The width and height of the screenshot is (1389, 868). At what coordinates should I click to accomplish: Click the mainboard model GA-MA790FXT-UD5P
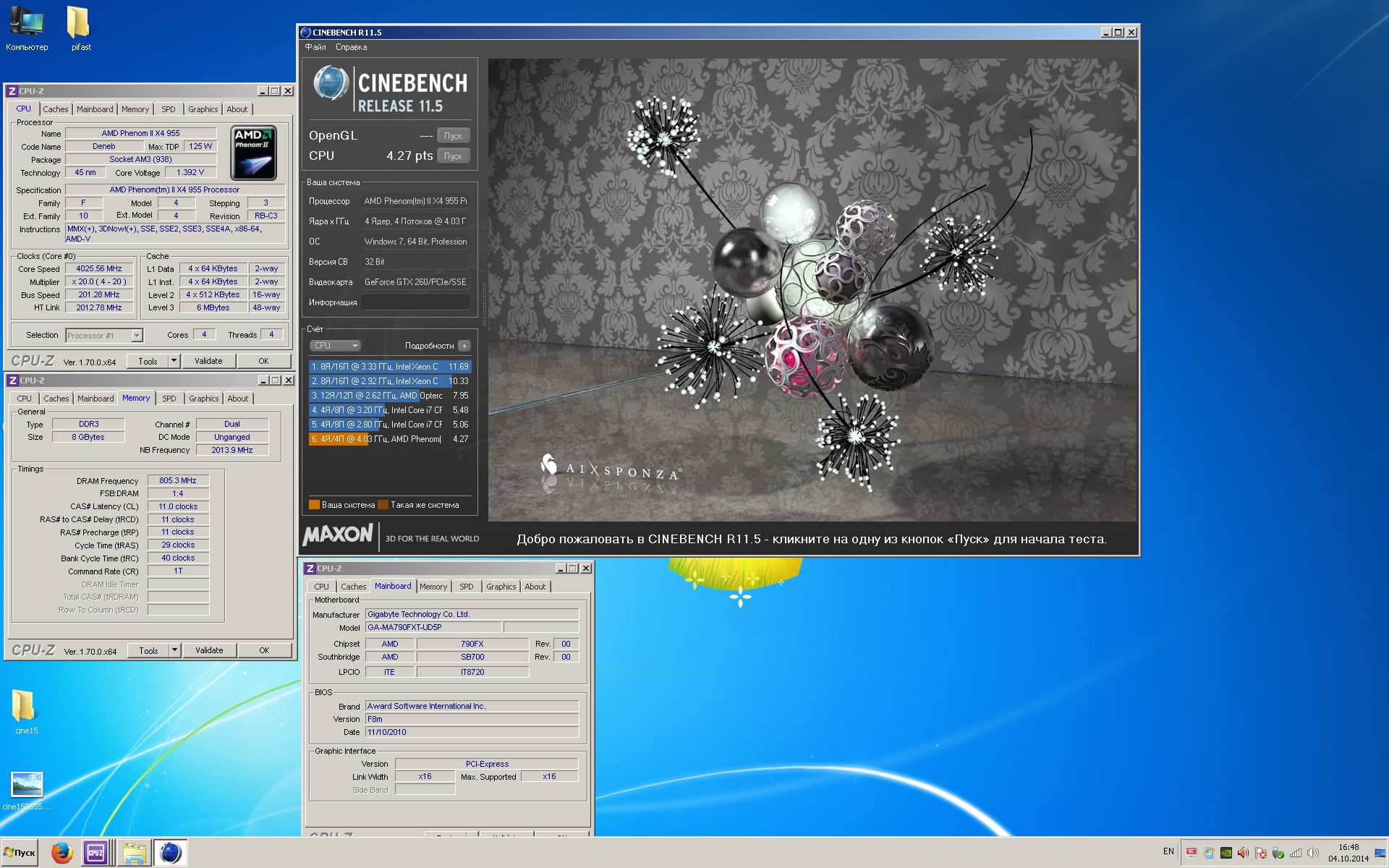[x=433, y=627]
